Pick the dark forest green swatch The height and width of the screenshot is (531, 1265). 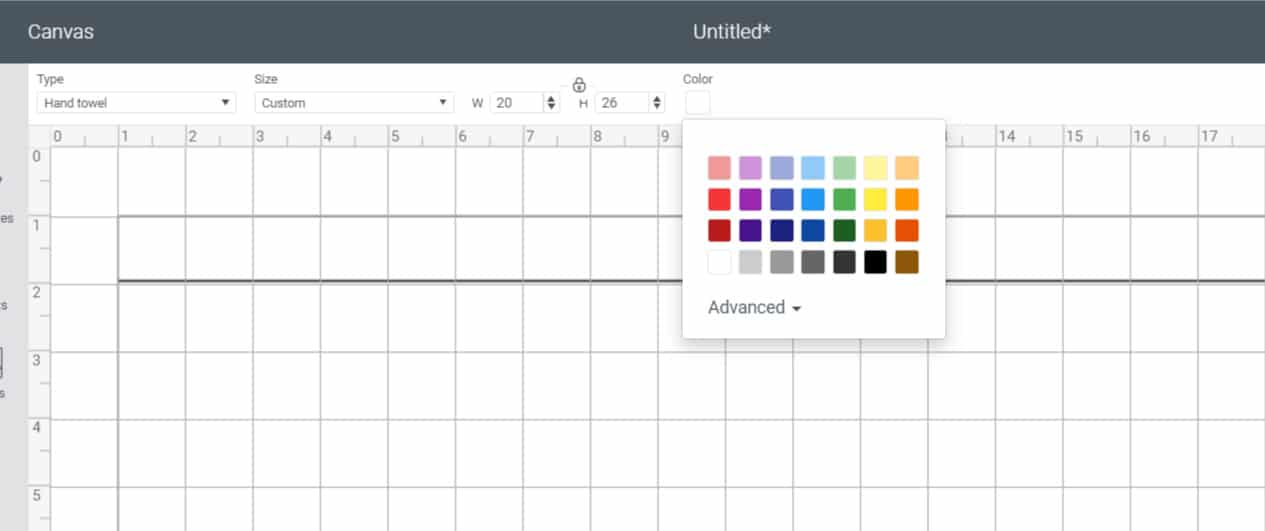pos(845,231)
